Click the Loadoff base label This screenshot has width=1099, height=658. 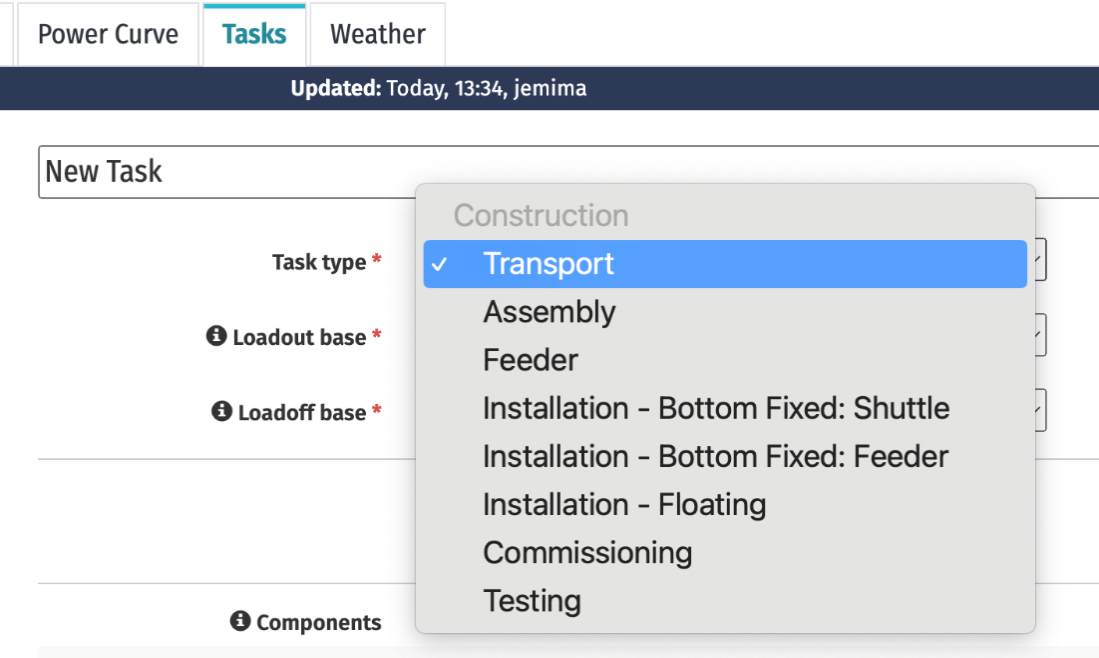(302, 412)
